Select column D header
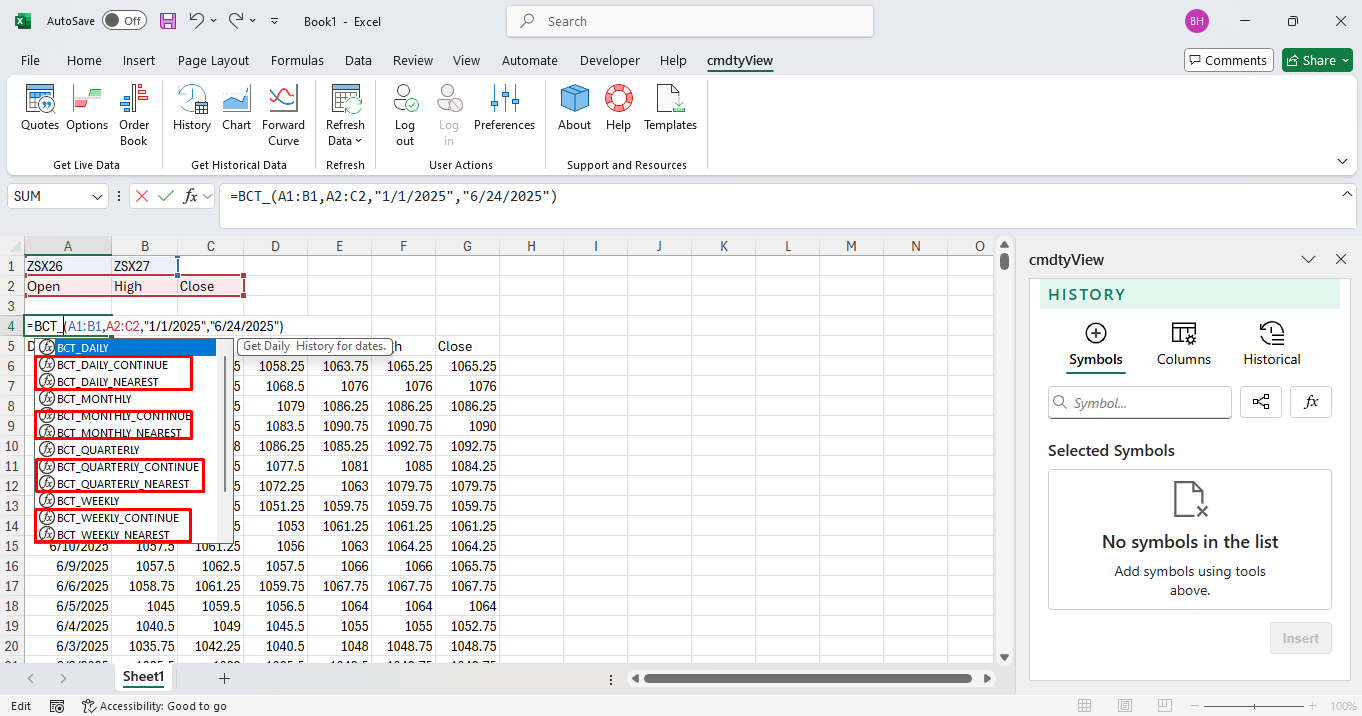1362x716 pixels. (275, 246)
